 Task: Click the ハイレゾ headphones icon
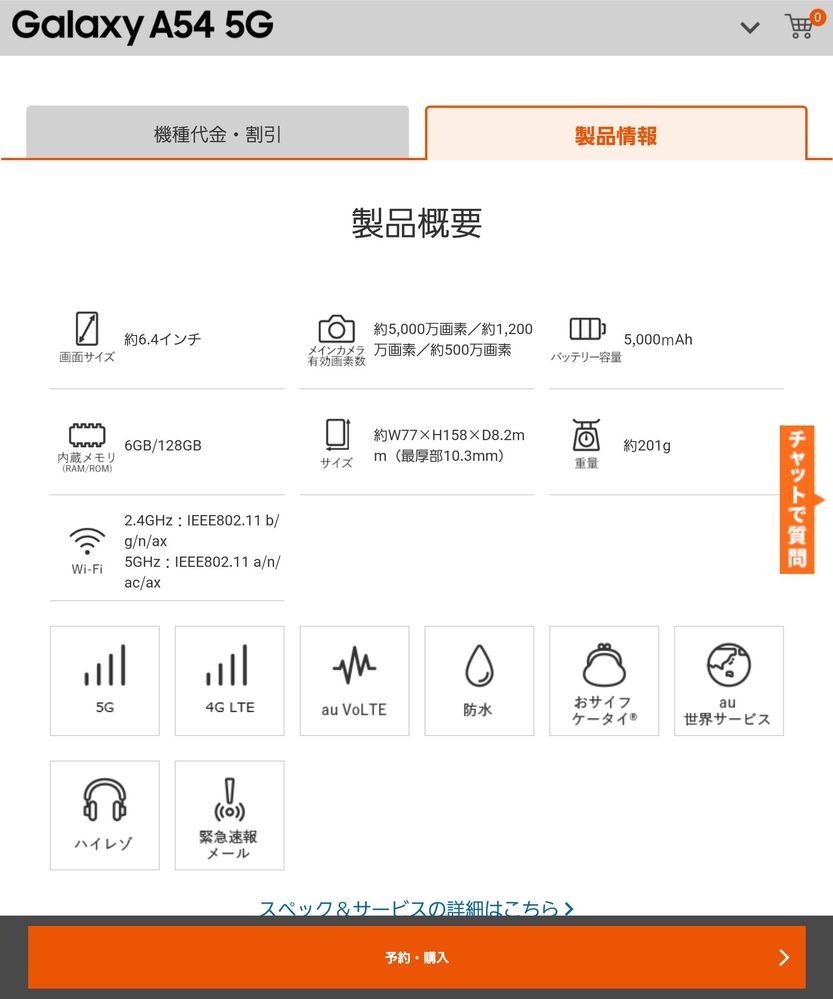click(105, 799)
